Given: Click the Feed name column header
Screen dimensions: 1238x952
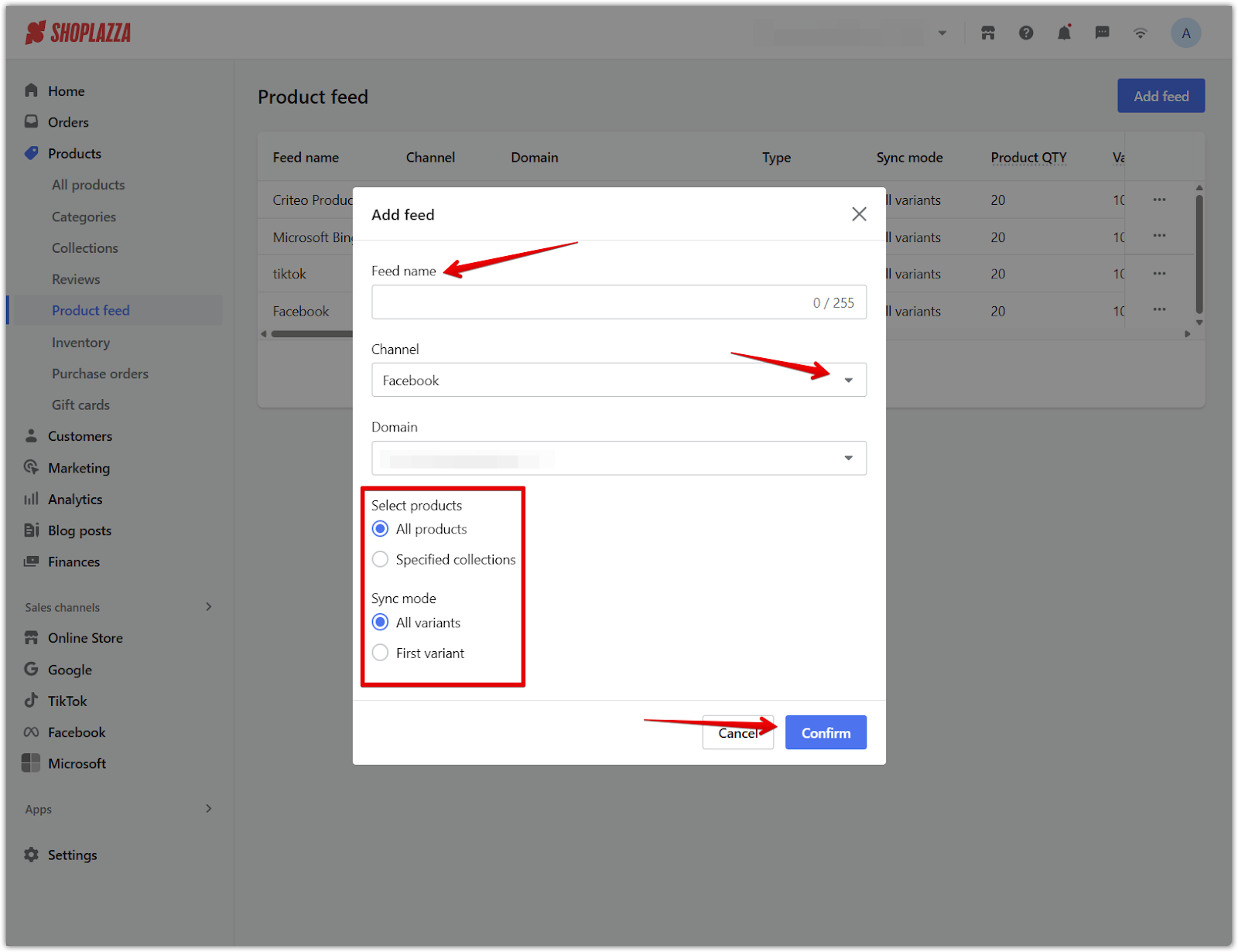Looking at the screenshot, I should 306,157.
